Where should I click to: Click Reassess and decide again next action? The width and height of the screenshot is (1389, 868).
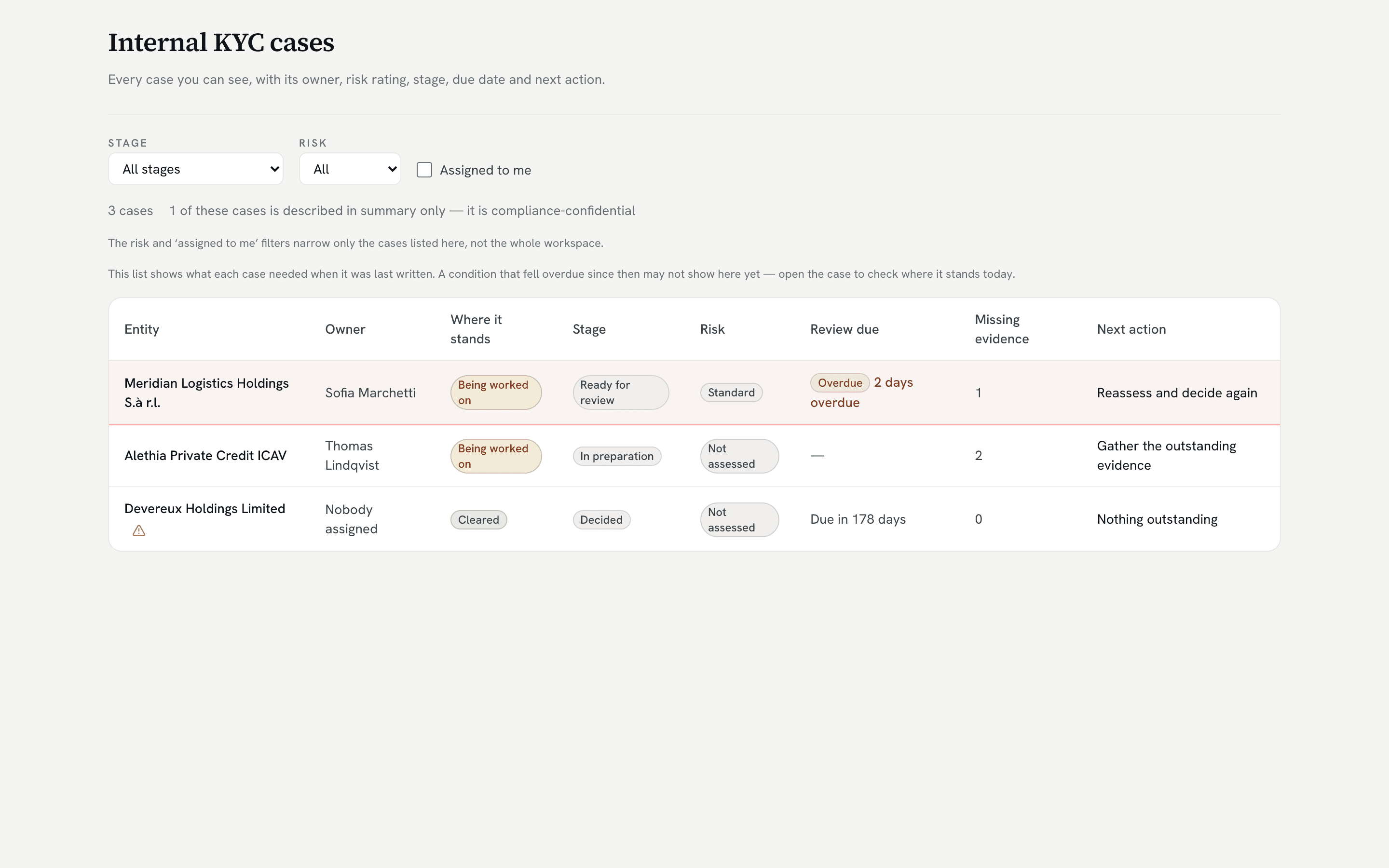tap(1177, 393)
